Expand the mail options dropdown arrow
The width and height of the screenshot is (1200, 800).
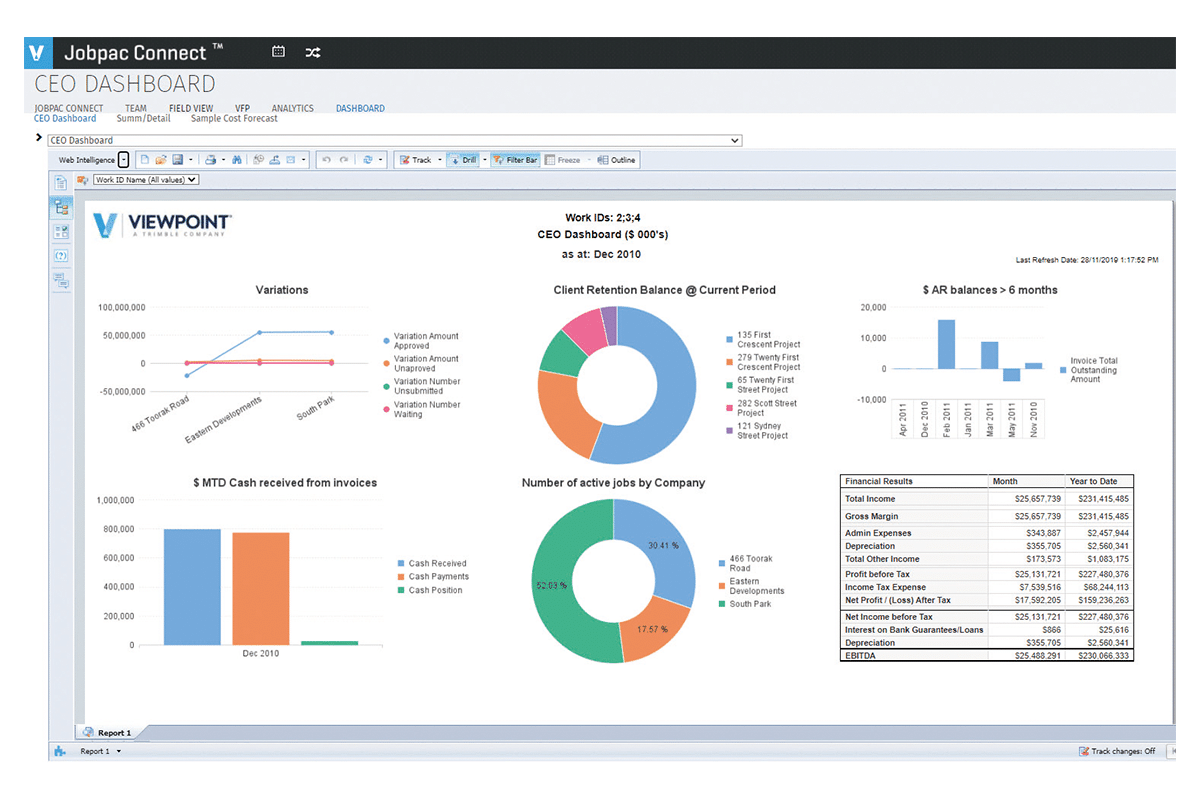click(304, 160)
